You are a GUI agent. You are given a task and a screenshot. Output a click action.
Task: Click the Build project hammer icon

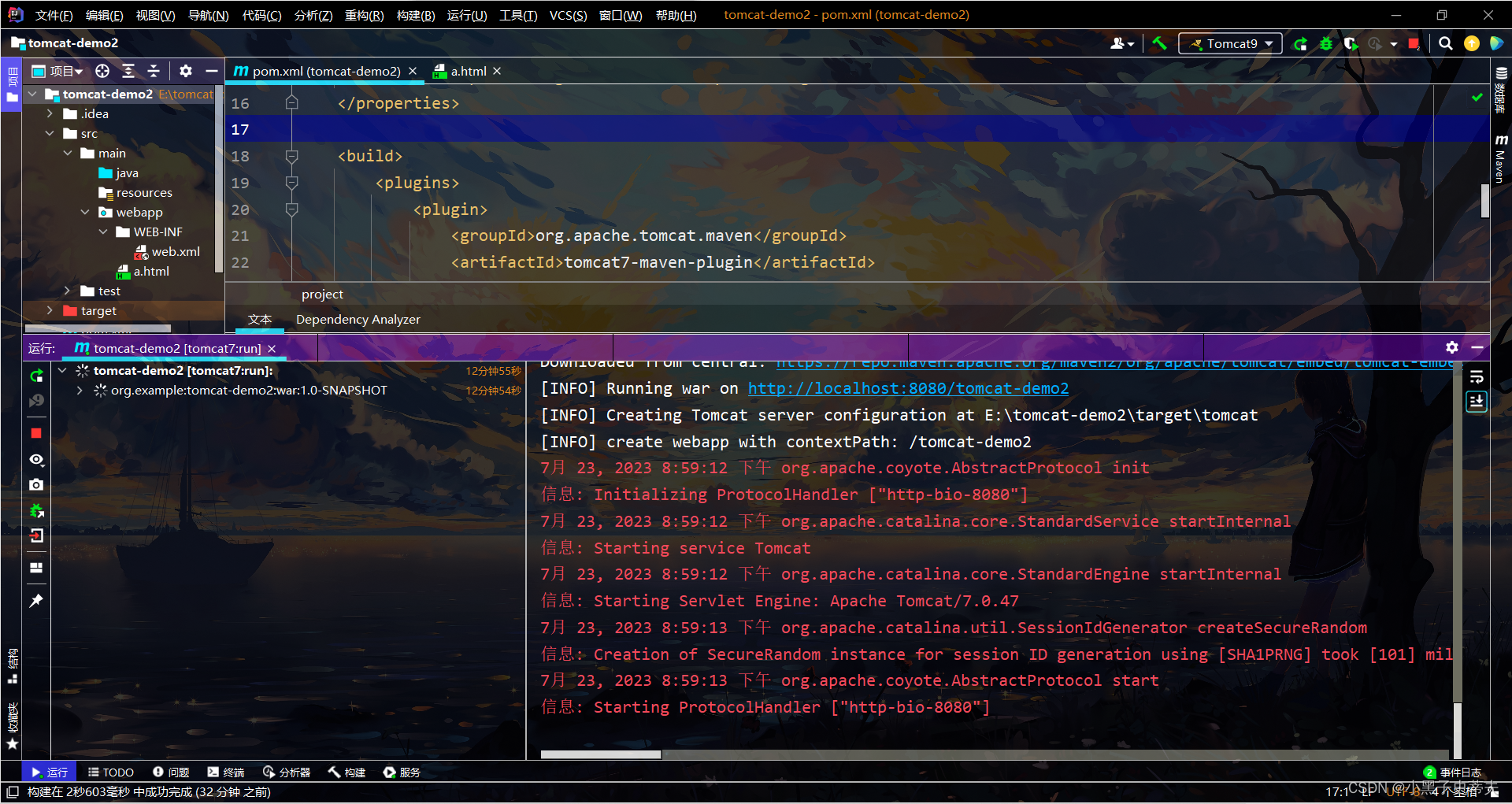(x=1159, y=43)
